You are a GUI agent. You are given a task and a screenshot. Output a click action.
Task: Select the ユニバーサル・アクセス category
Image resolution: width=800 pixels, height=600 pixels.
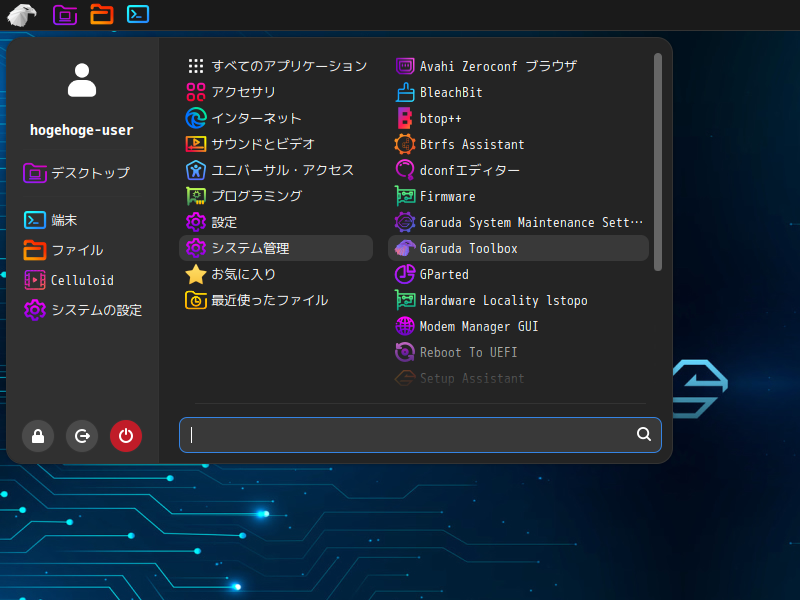(276, 170)
